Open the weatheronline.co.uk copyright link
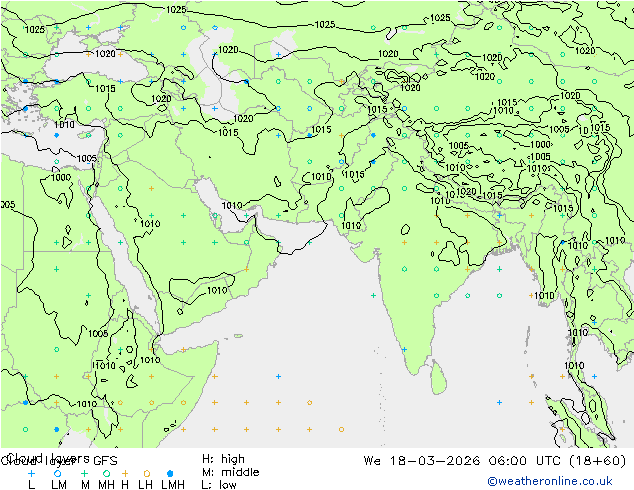Screen dimensions: 634x490 (549, 481)
